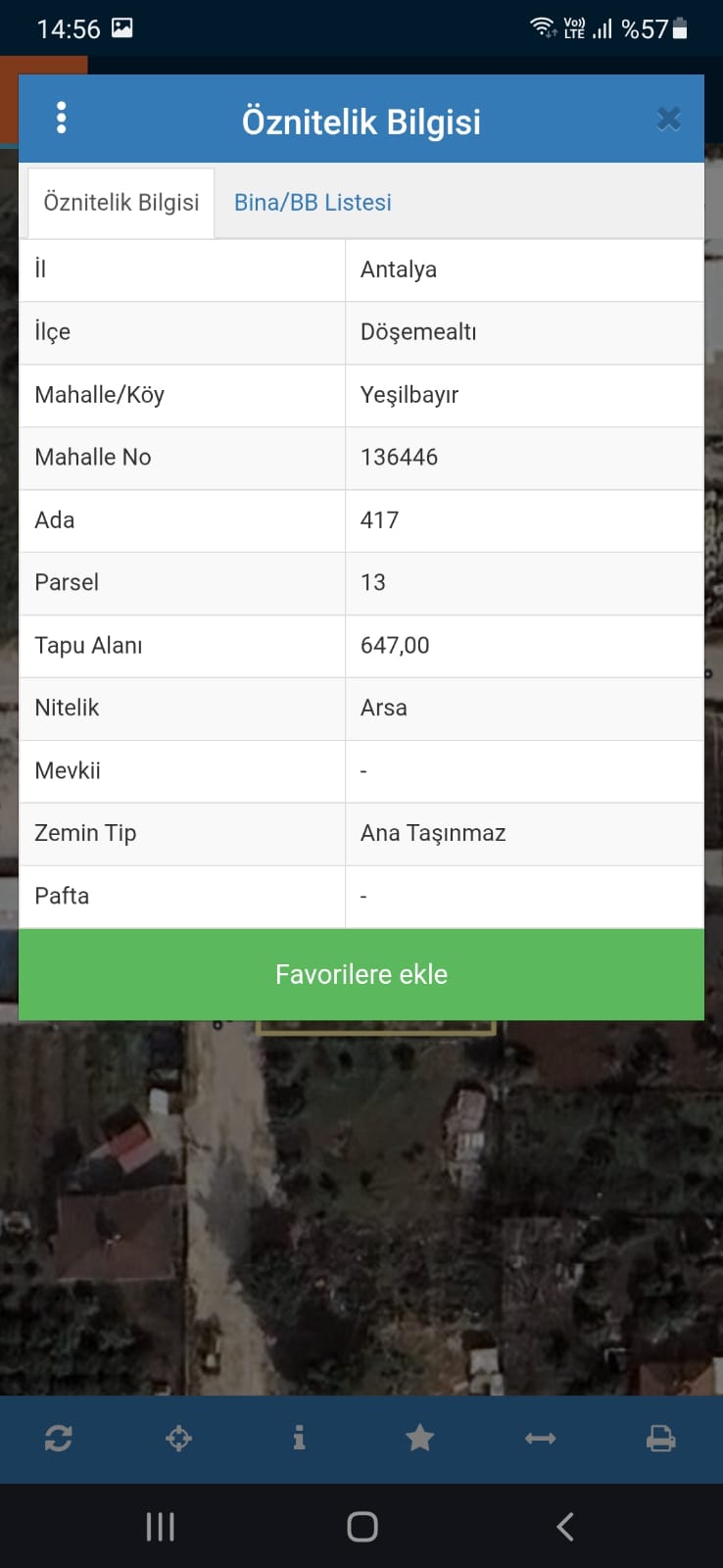Tap the horizontal double-arrow measure icon
723x1568 pixels.
coord(541,1439)
